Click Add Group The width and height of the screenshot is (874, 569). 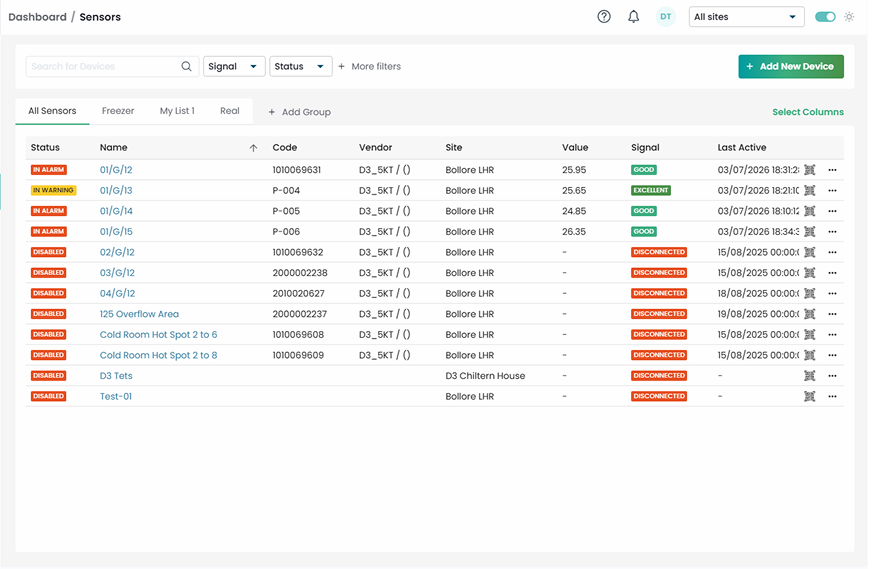pos(299,112)
